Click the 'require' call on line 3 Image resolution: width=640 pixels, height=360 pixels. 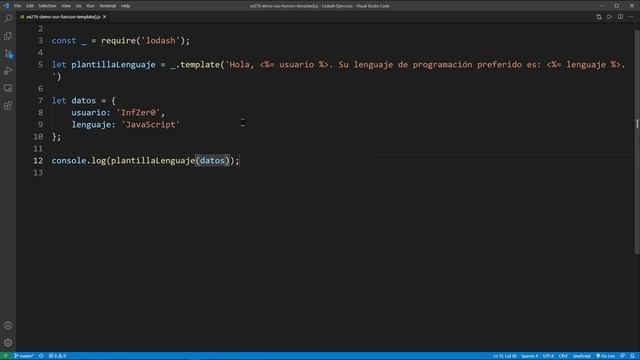118,40
